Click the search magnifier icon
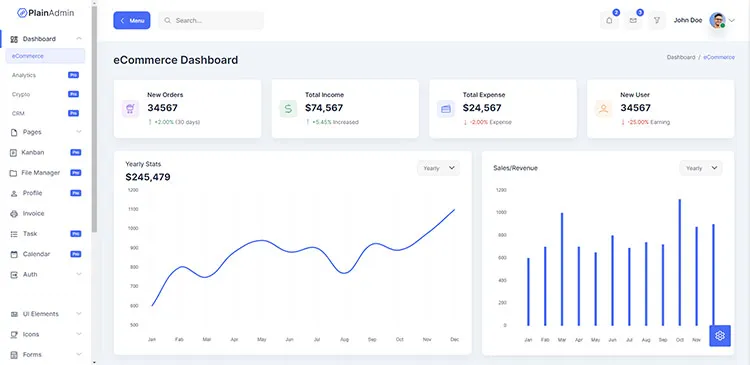Image resolution: width=750 pixels, height=365 pixels. pyautogui.click(x=167, y=21)
